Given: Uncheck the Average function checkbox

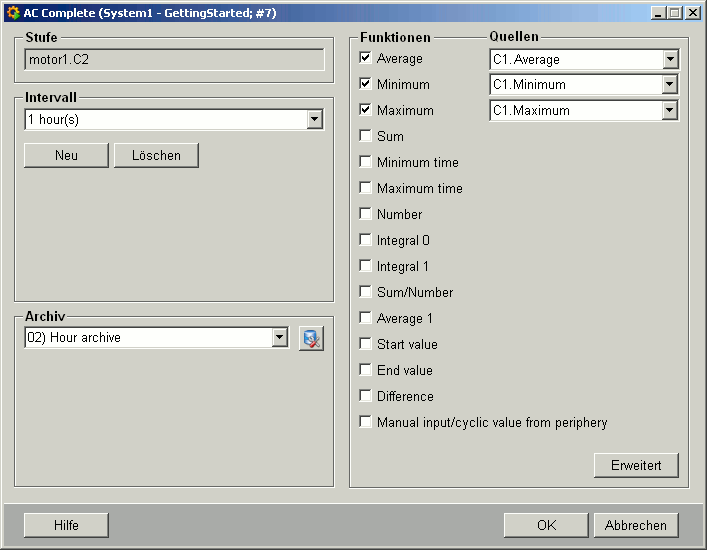Looking at the screenshot, I should [x=366, y=59].
